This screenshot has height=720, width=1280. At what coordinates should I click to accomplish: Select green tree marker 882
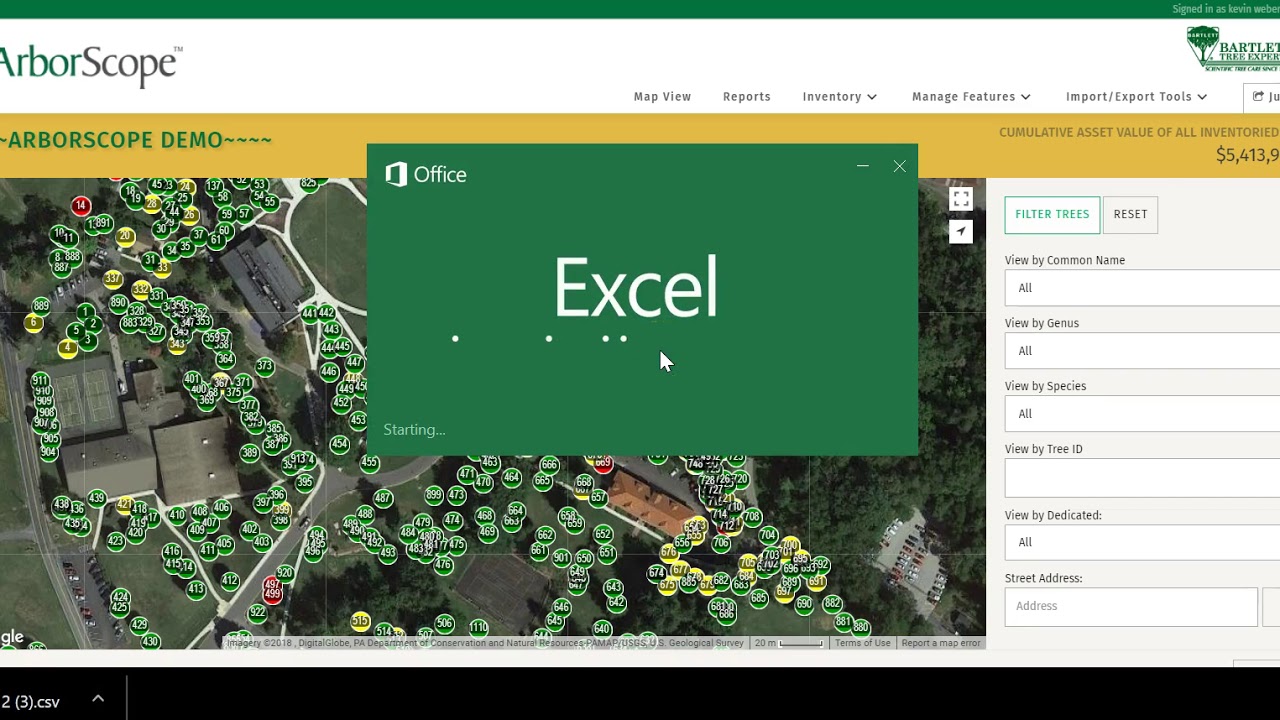(832, 603)
